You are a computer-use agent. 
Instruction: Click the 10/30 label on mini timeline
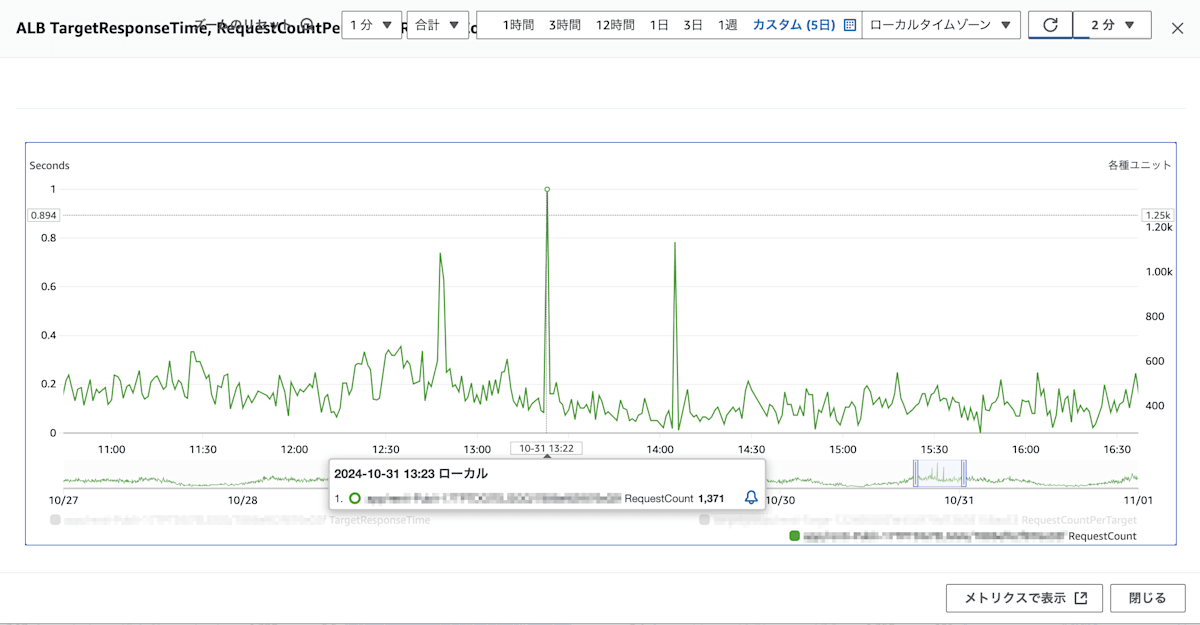pyautogui.click(x=780, y=499)
